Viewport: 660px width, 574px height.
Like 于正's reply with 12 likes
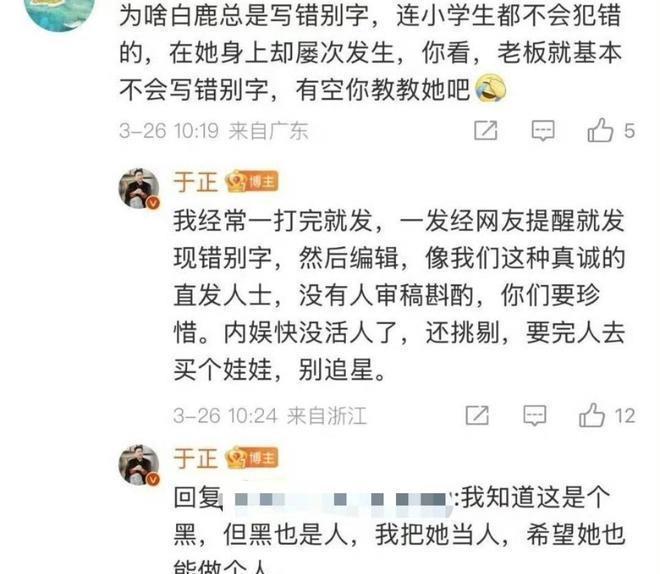[x=592, y=415]
